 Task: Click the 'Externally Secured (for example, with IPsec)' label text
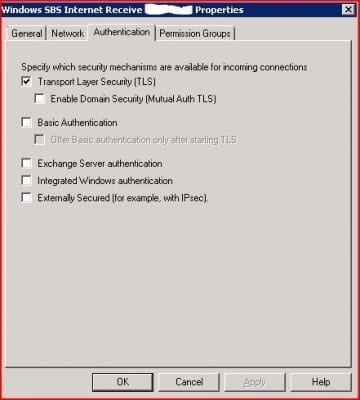(123, 198)
